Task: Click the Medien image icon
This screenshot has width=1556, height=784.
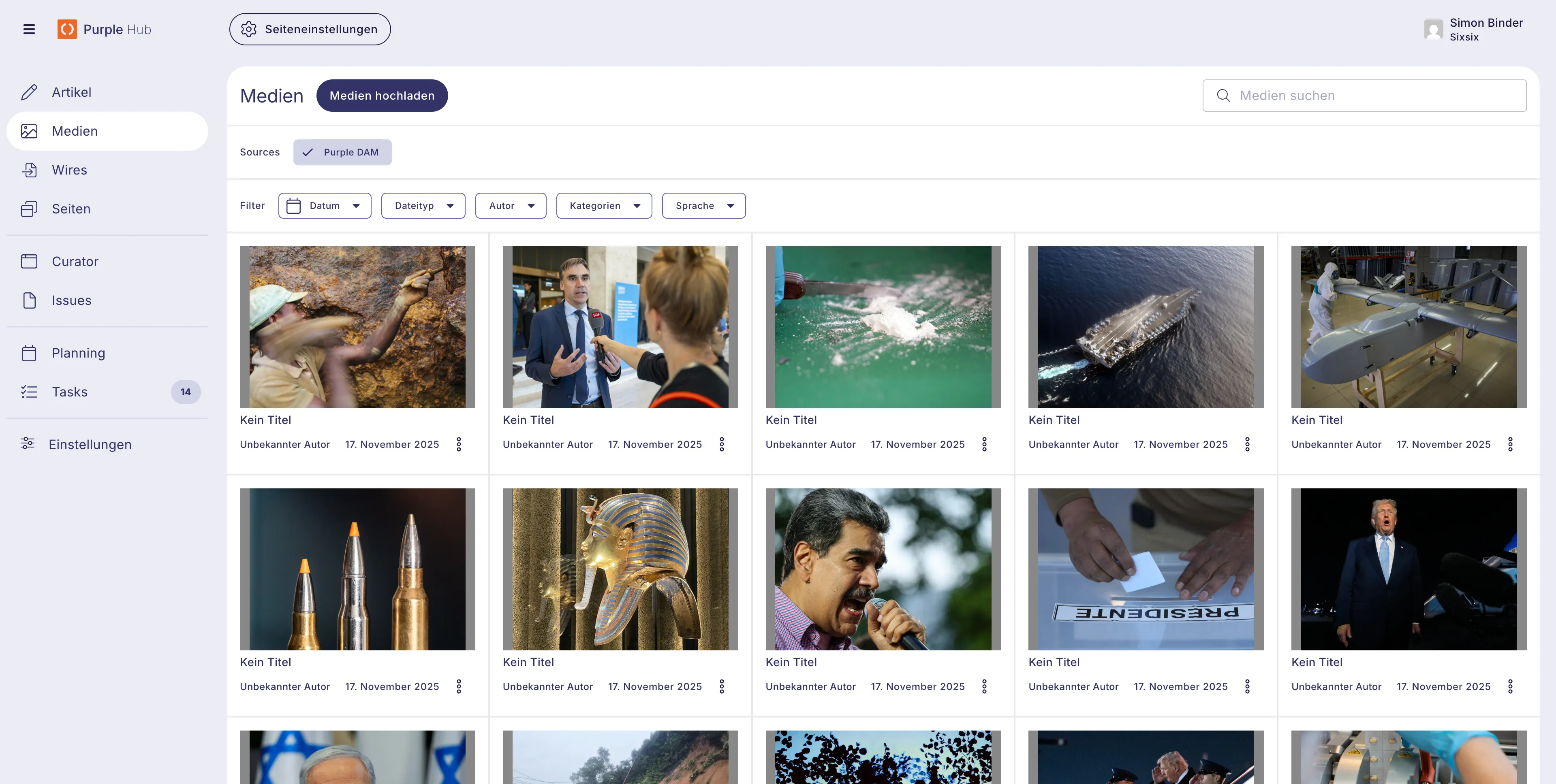Action: click(29, 131)
